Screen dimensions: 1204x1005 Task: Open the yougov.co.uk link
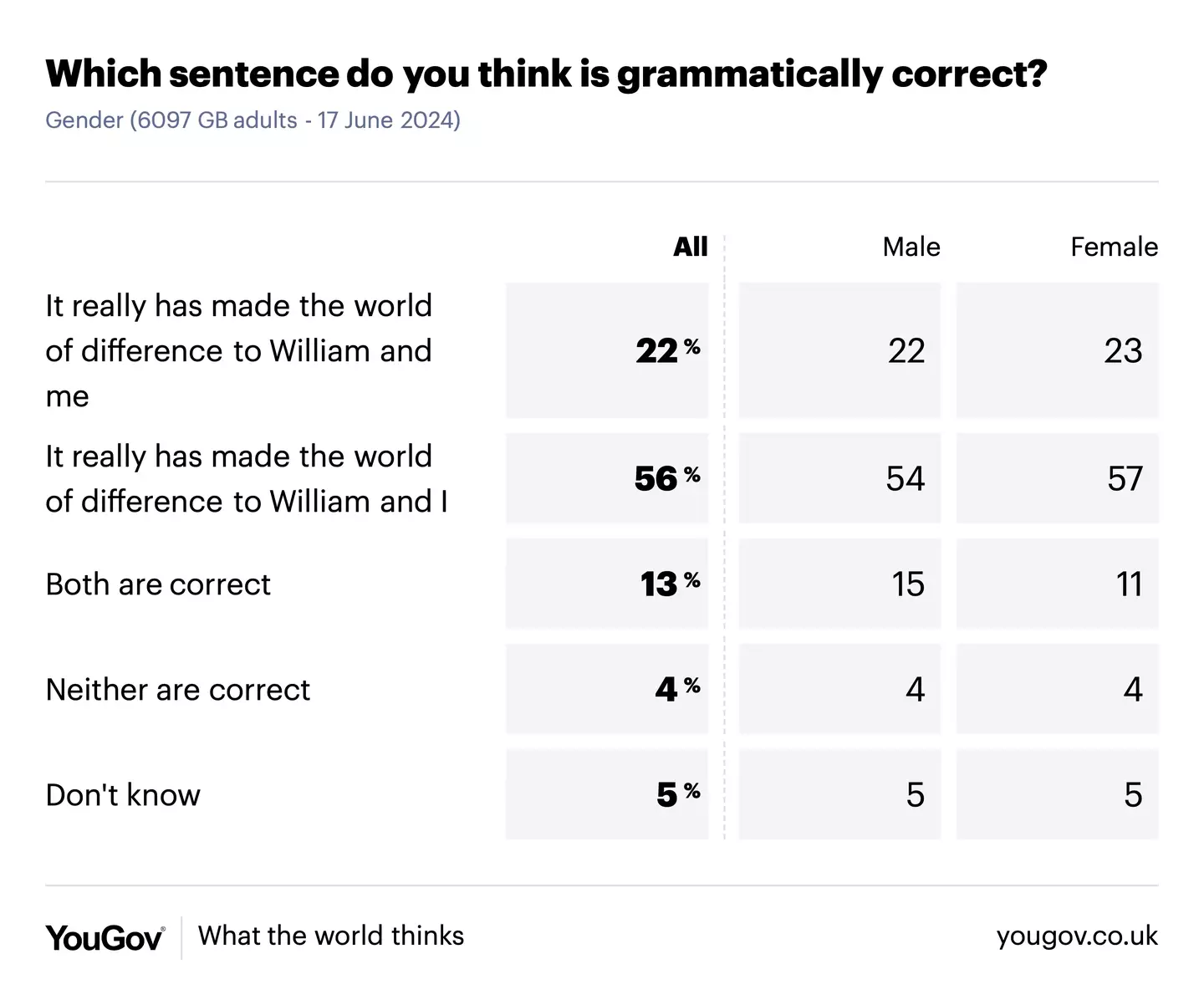click(1077, 936)
